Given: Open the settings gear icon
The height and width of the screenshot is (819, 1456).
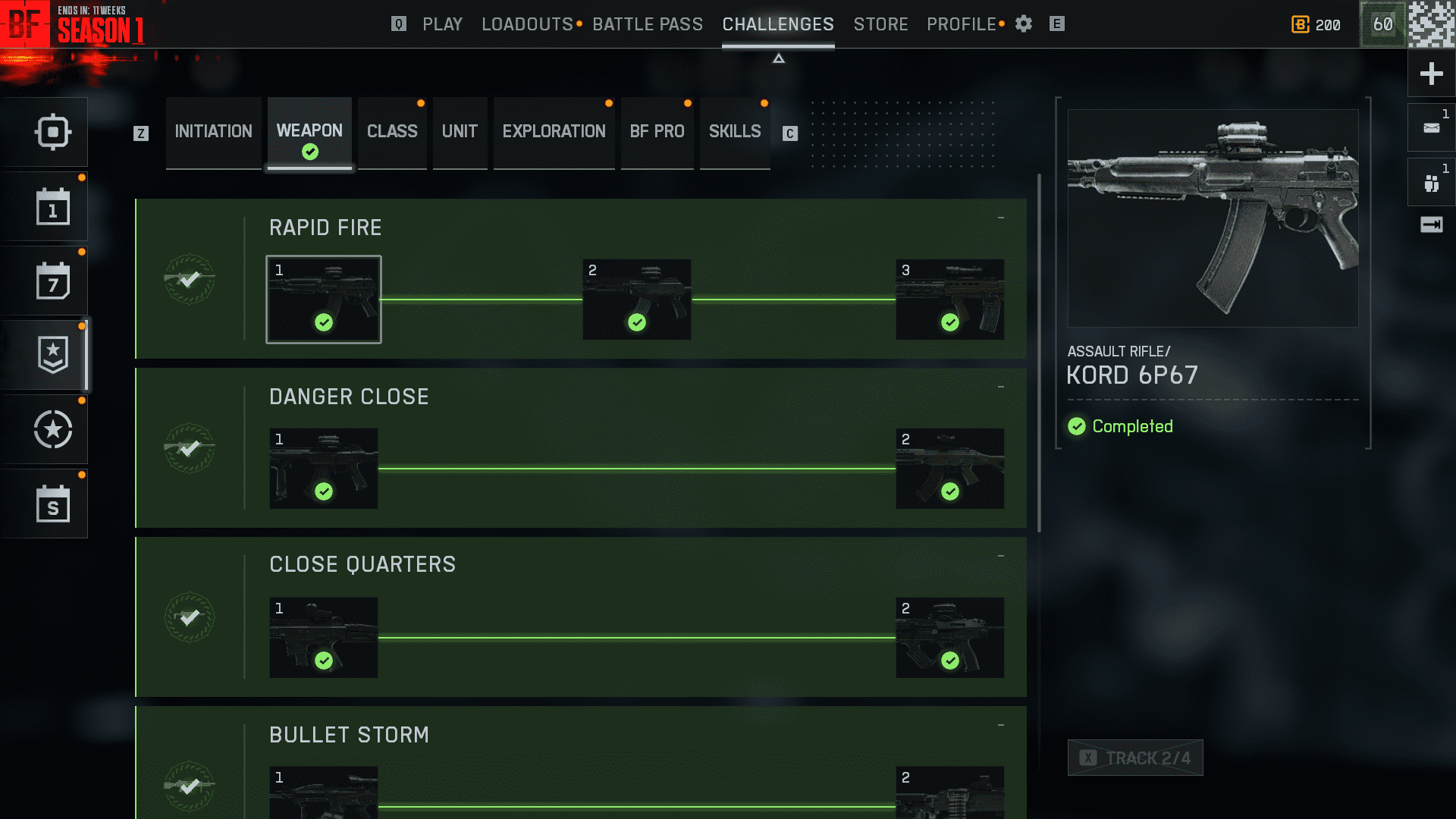Looking at the screenshot, I should pyautogui.click(x=1024, y=24).
